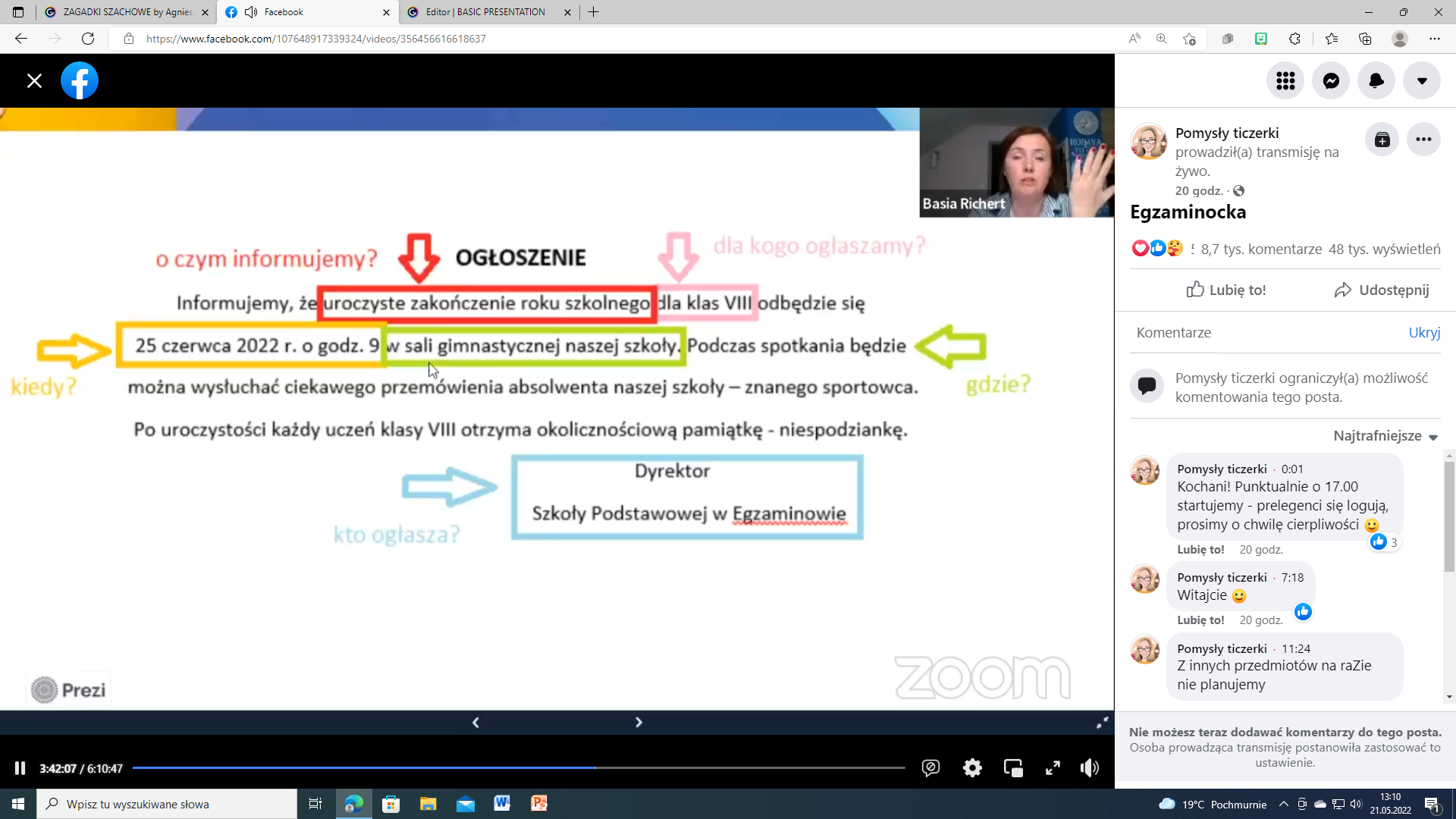The height and width of the screenshot is (819, 1456).
Task: Open video settings gear
Action: point(972,768)
